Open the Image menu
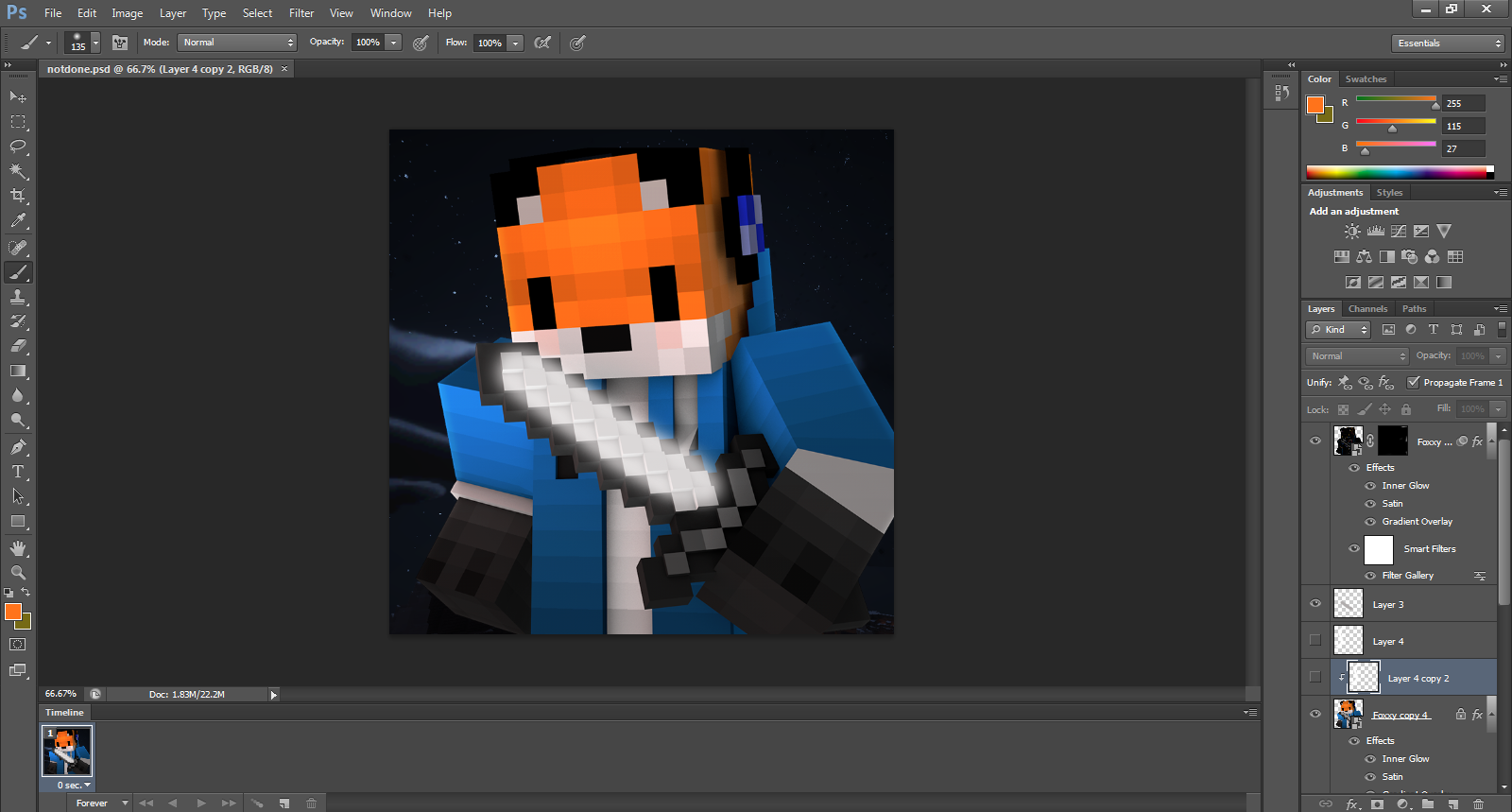The image size is (1512, 812). [128, 13]
